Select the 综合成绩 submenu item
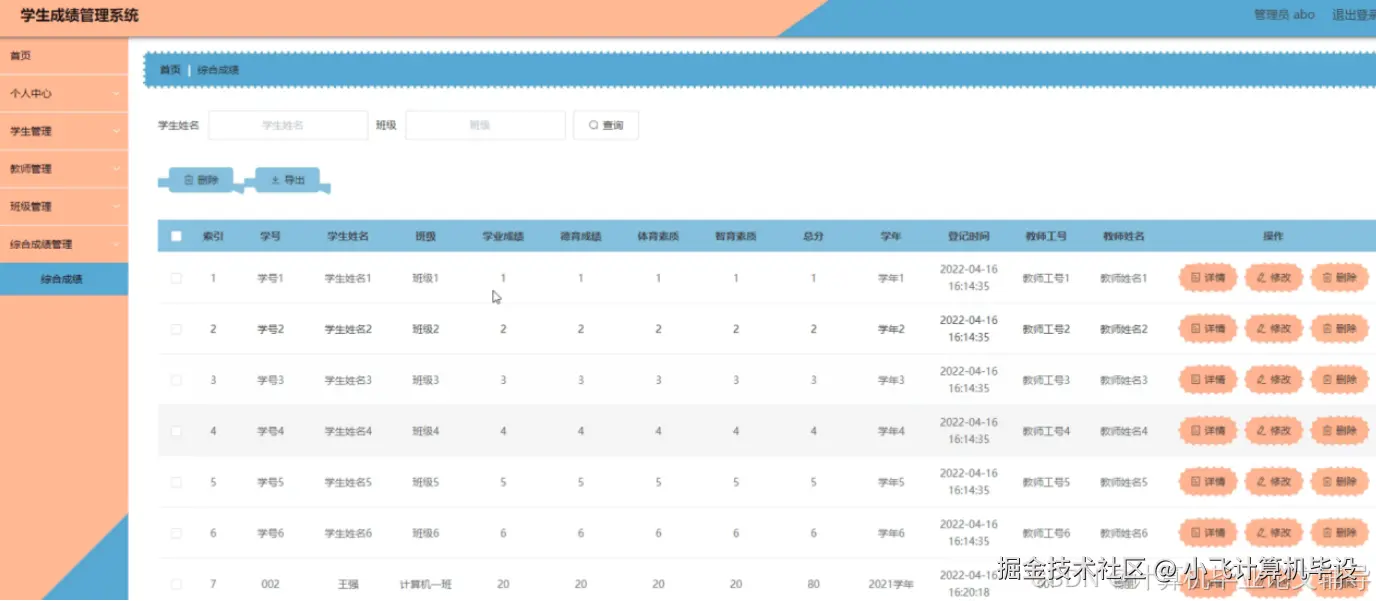 click(64, 279)
